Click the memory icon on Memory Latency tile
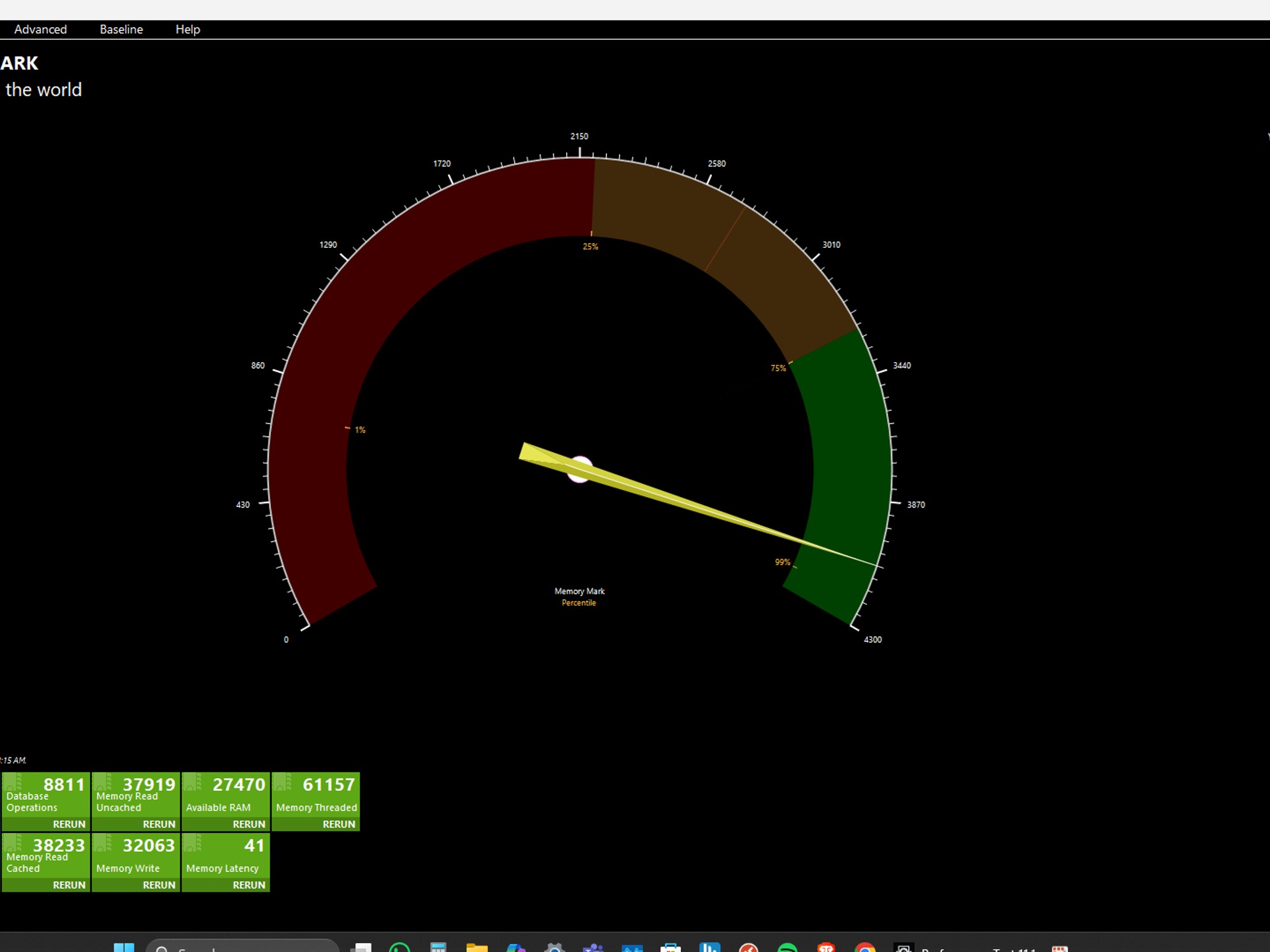Viewport: 1270px width, 952px height. click(194, 843)
